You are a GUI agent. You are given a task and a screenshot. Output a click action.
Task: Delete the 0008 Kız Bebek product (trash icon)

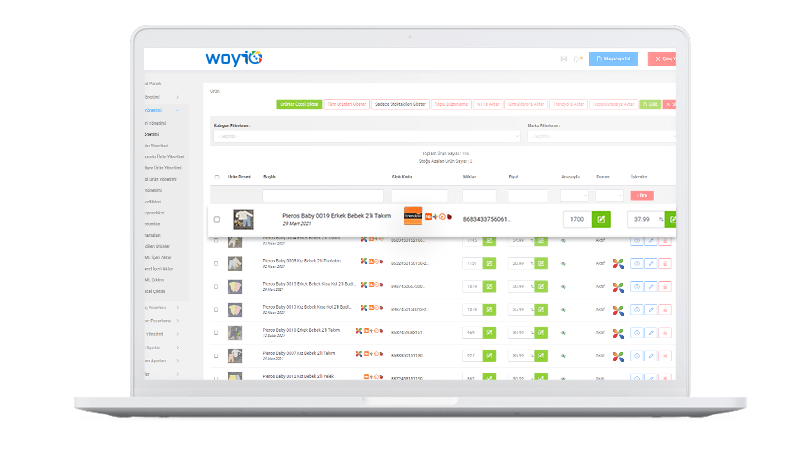[x=665, y=264]
